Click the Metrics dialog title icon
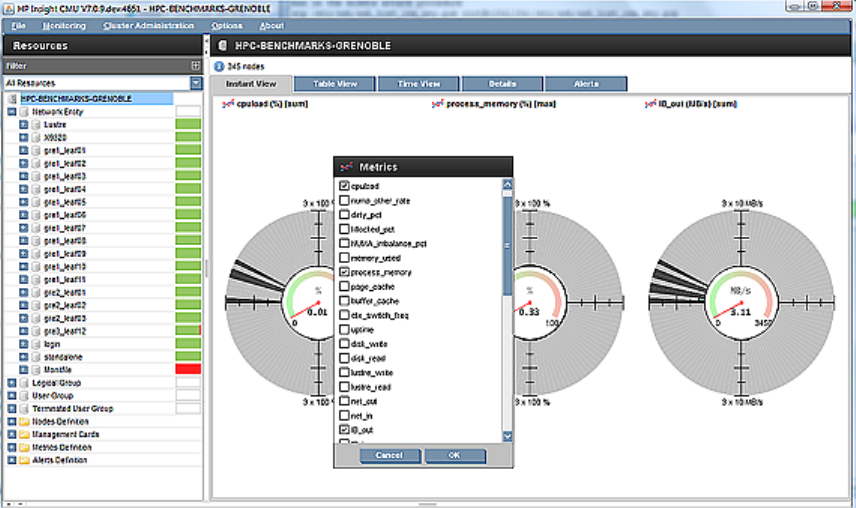 tap(346, 167)
